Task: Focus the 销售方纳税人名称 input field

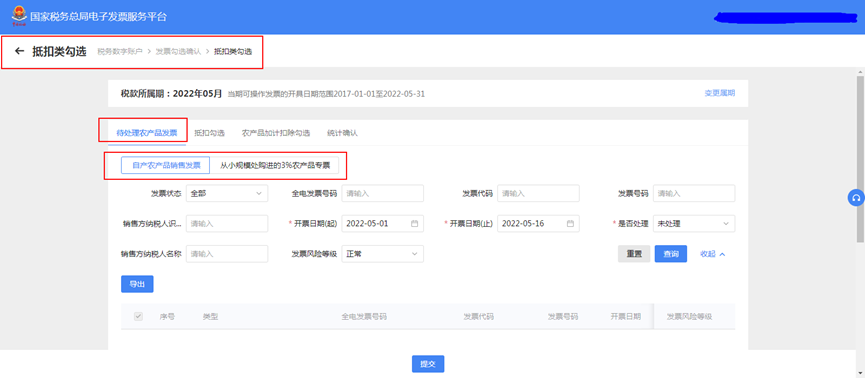Action: (x=227, y=254)
